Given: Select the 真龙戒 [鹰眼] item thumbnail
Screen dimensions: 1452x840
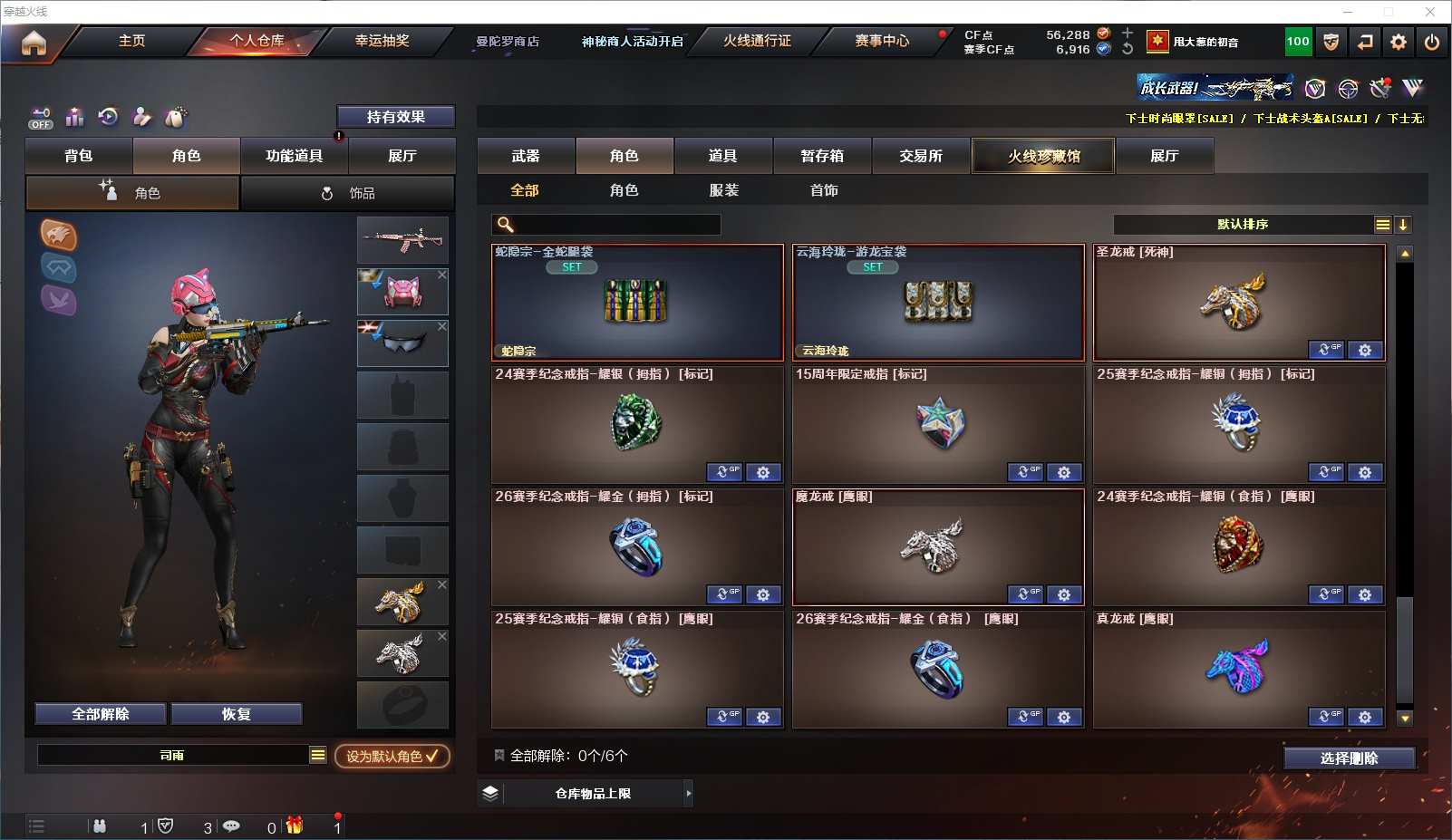Looking at the screenshot, I should (1239, 669).
